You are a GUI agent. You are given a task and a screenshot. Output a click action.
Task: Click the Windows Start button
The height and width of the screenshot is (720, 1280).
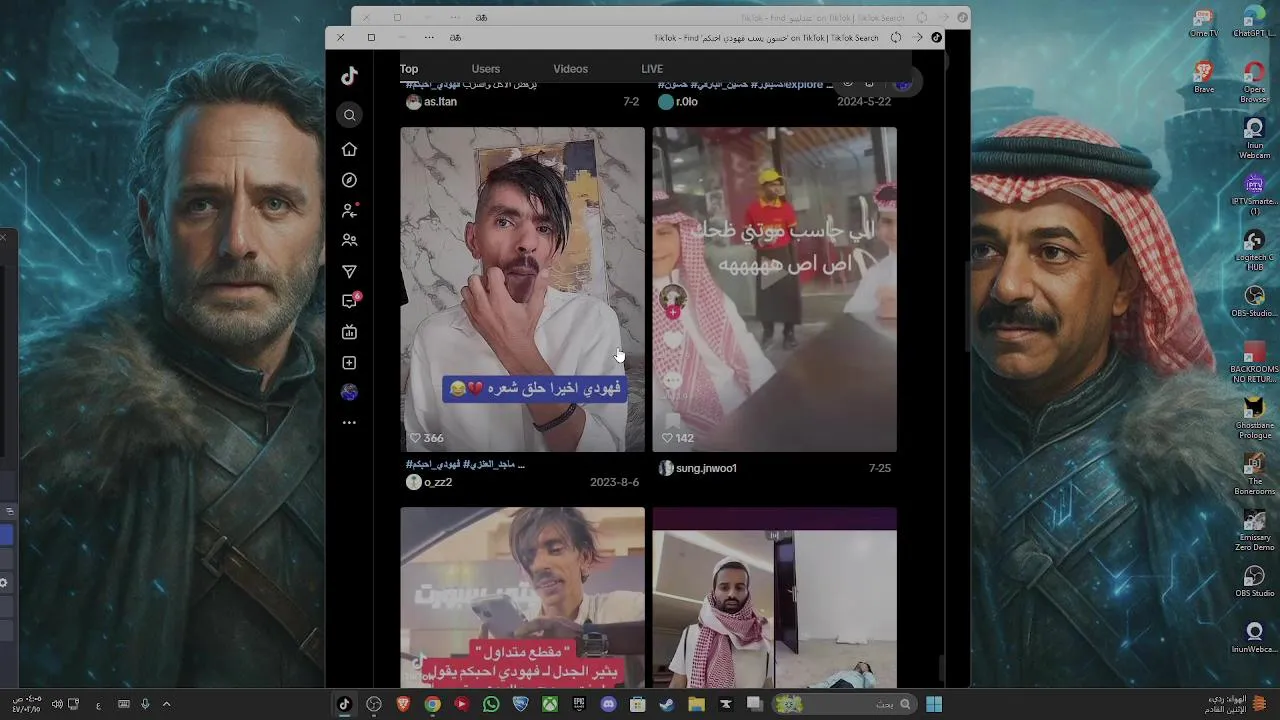[934, 704]
